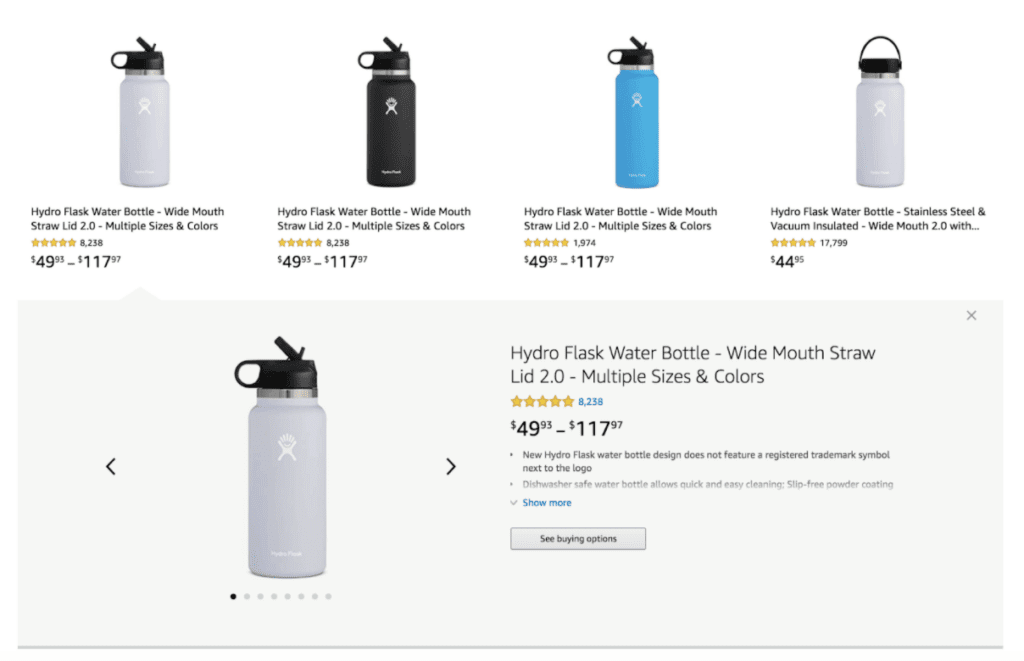The height and width of the screenshot is (661, 1024).
Task: Click the See buying options button
Action: [x=578, y=538]
